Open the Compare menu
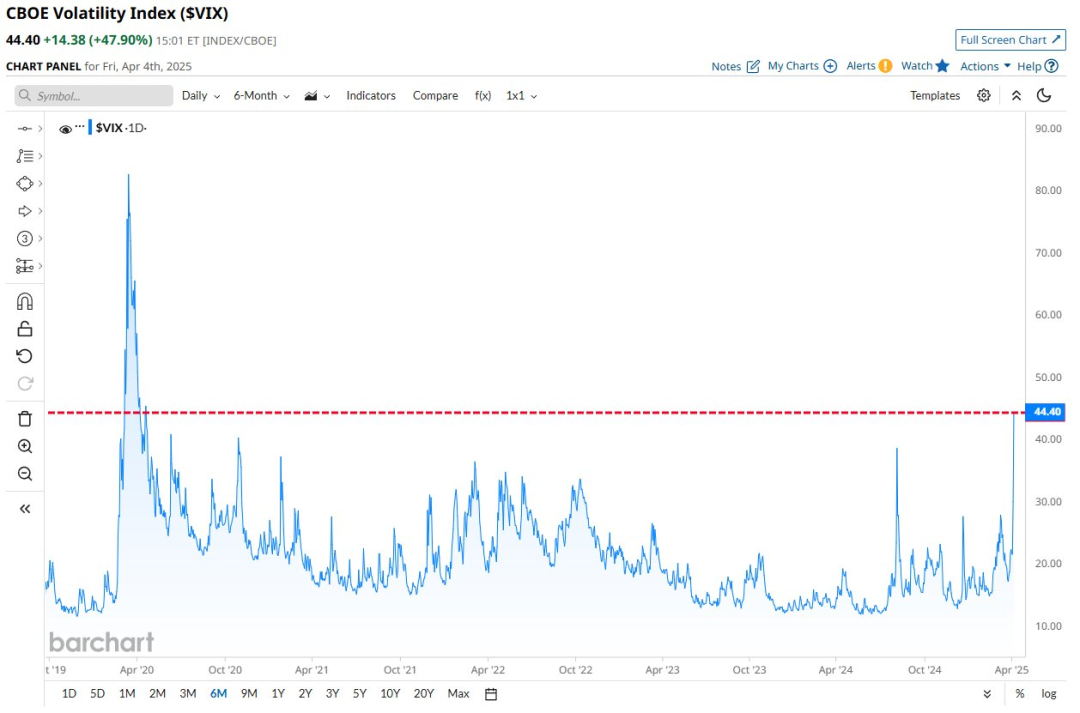Viewport: 1080px width, 713px height. [x=435, y=96]
